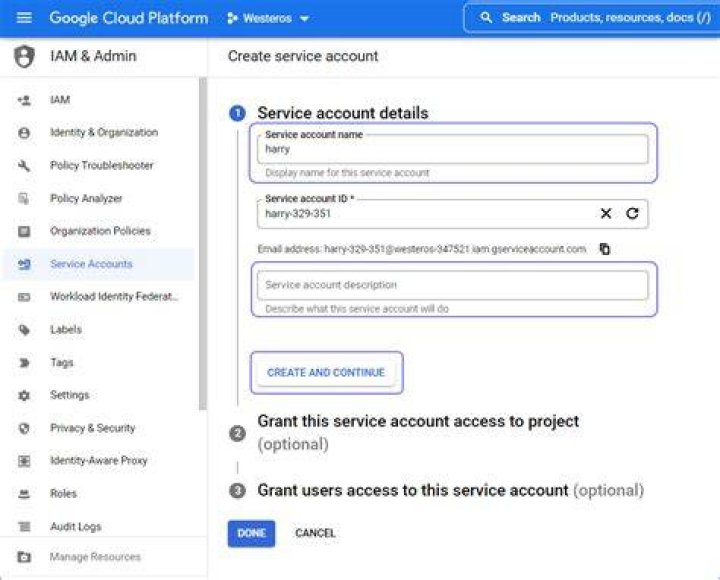Click the Tags icon
The height and width of the screenshot is (580, 720).
[x=24, y=363]
